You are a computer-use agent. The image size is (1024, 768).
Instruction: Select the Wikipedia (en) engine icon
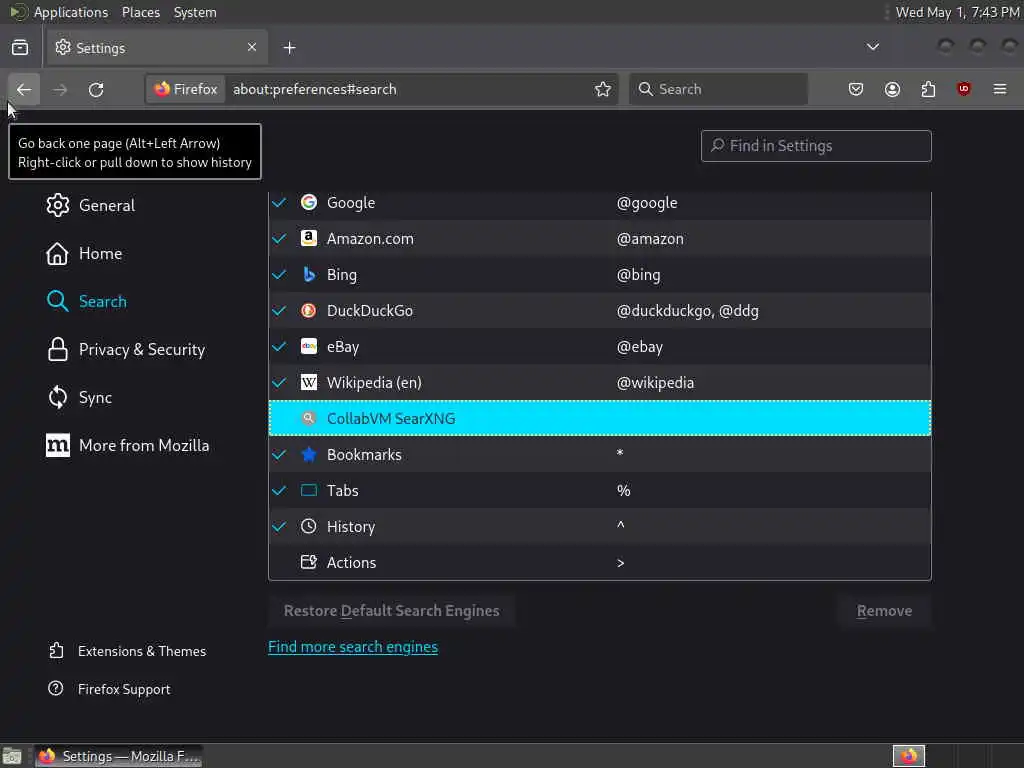309,382
